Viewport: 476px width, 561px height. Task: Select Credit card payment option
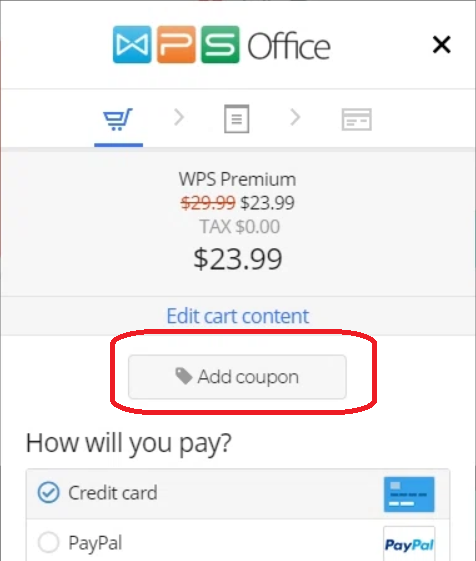pyautogui.click(x=238, y=494)
